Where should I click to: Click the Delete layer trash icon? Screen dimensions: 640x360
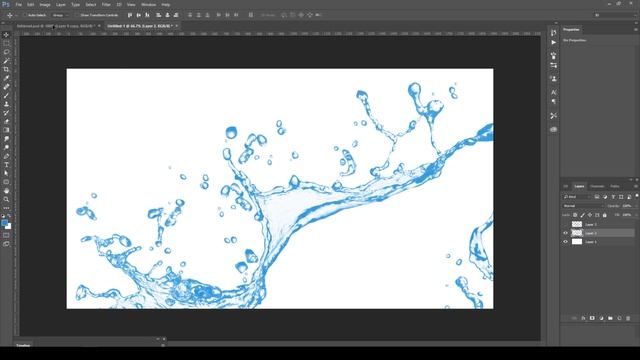[x=628, y=318]
